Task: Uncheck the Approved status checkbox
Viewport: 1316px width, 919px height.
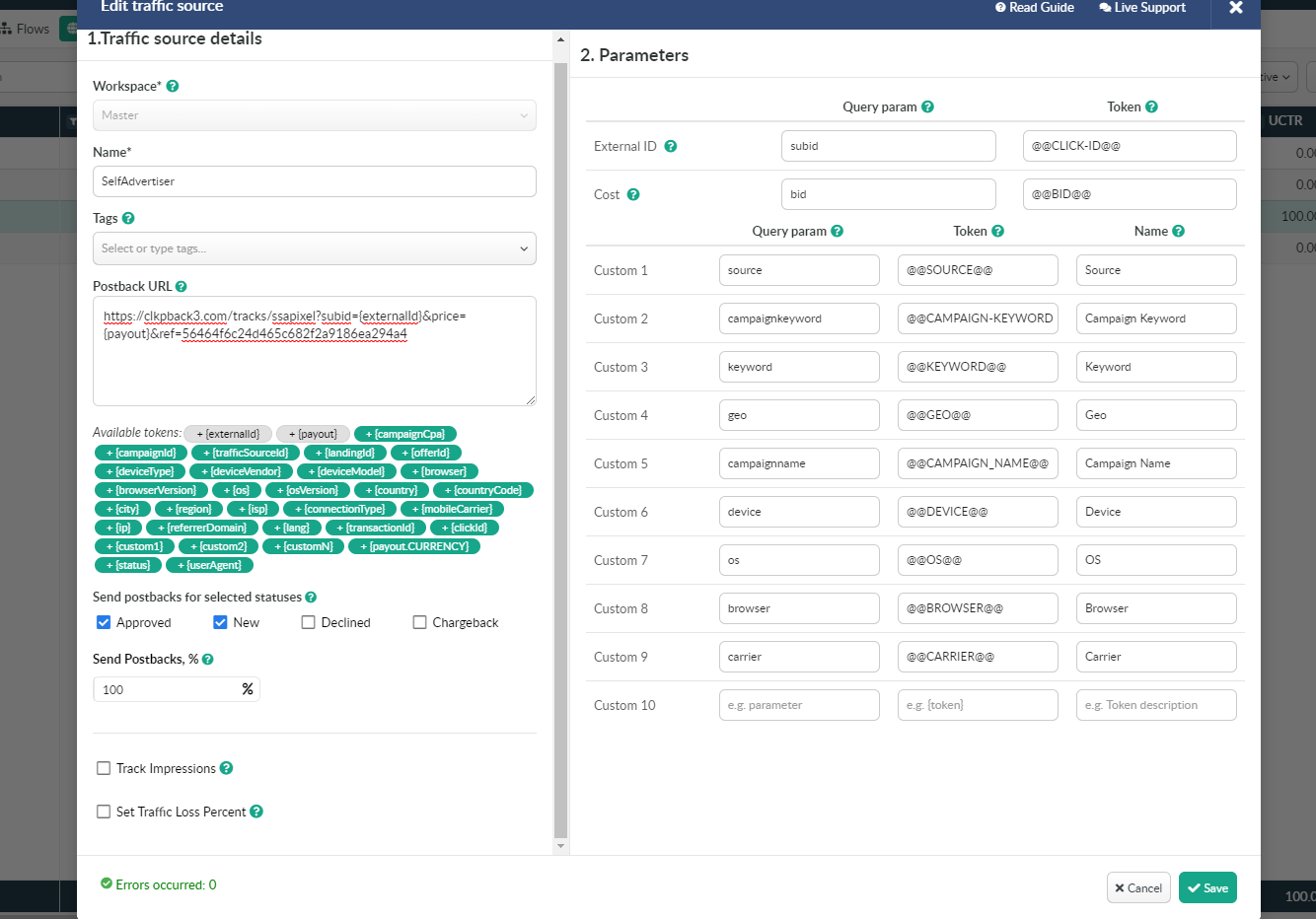Action: click(104, 622)
